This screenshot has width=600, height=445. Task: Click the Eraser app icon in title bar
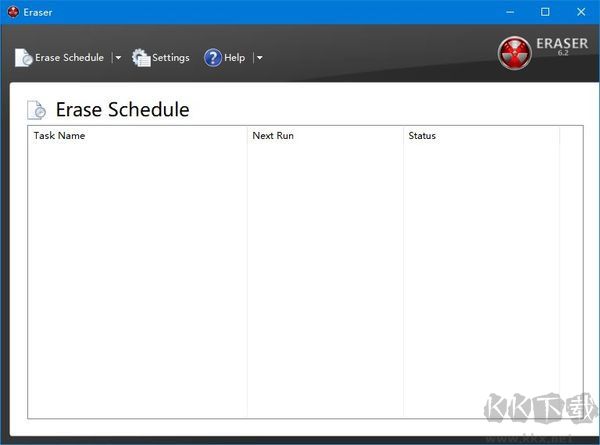tap(13, 12)
